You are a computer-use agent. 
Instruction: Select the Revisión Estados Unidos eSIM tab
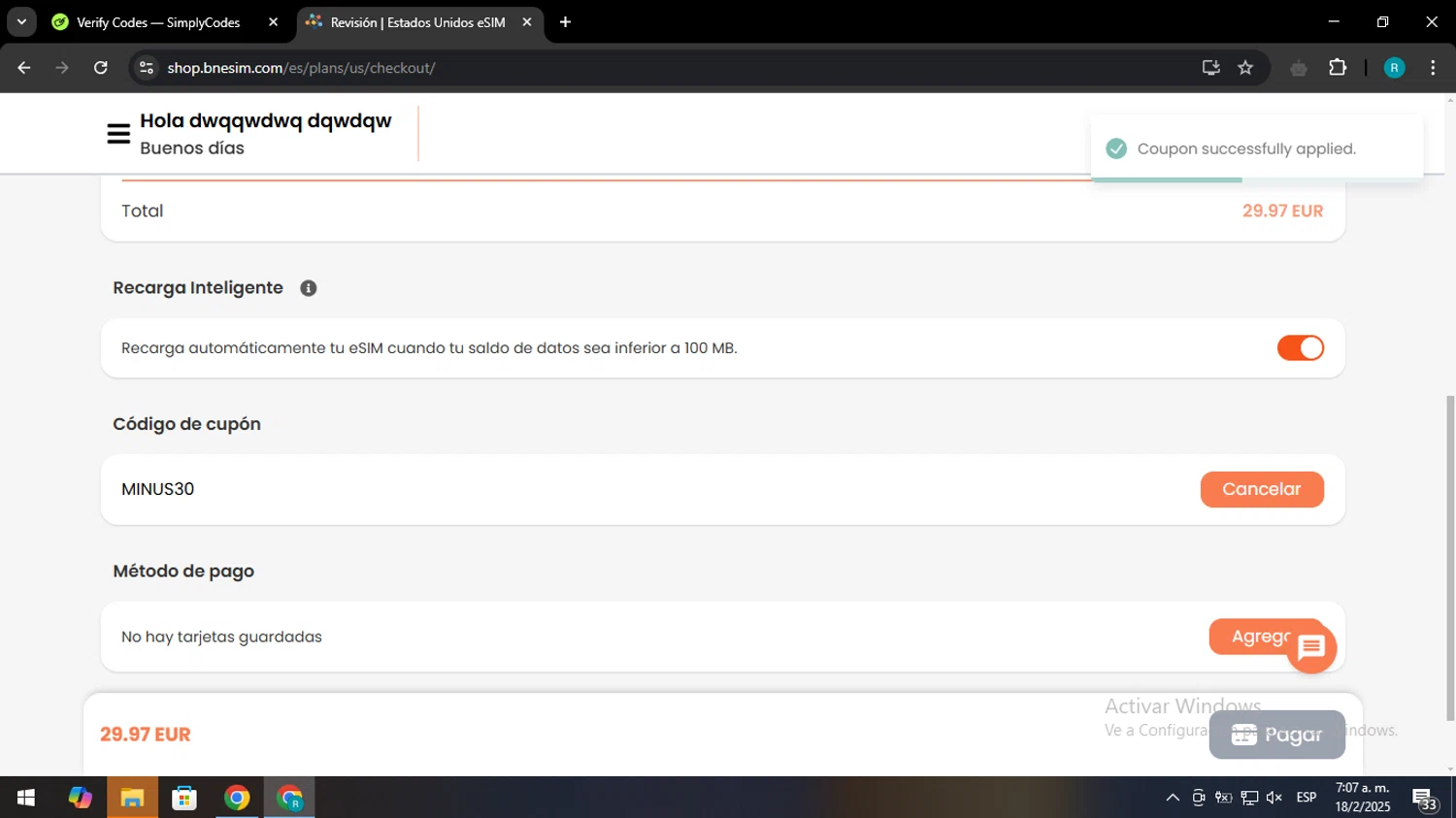pyautogui.click(x=417, y=22)
